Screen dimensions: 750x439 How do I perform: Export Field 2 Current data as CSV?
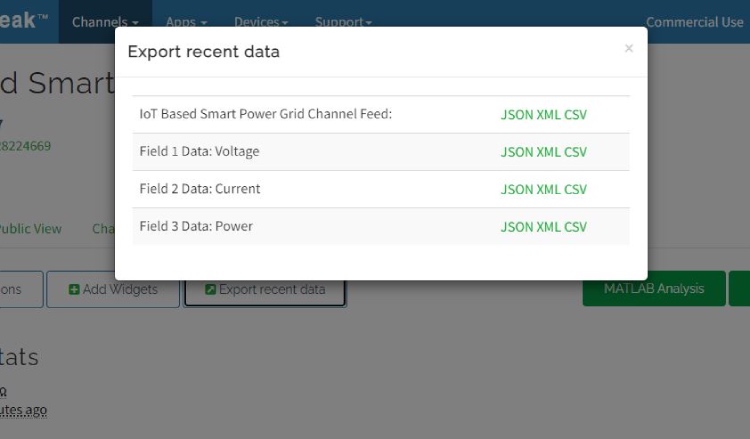coord(575,189)
